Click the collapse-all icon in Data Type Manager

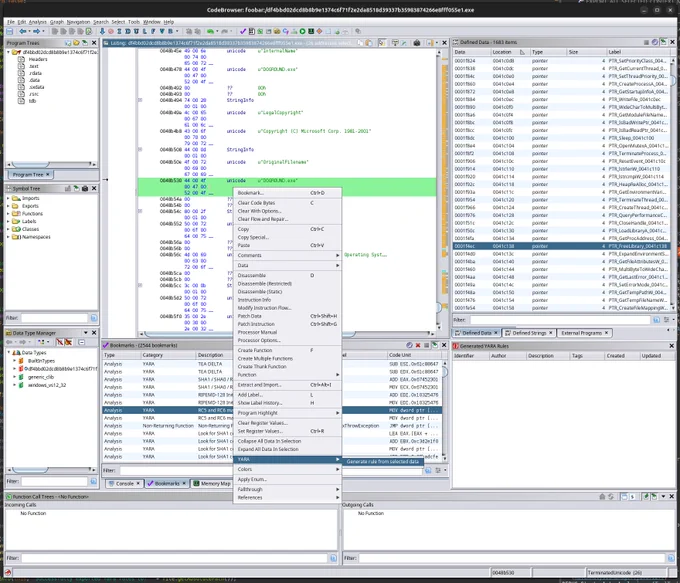(x=81, y=342)
